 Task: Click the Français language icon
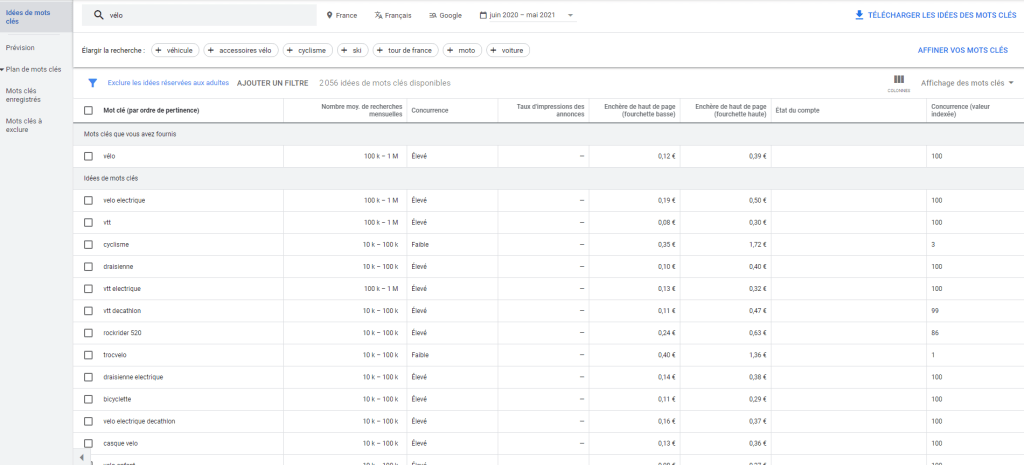click(x=378, y=15)
